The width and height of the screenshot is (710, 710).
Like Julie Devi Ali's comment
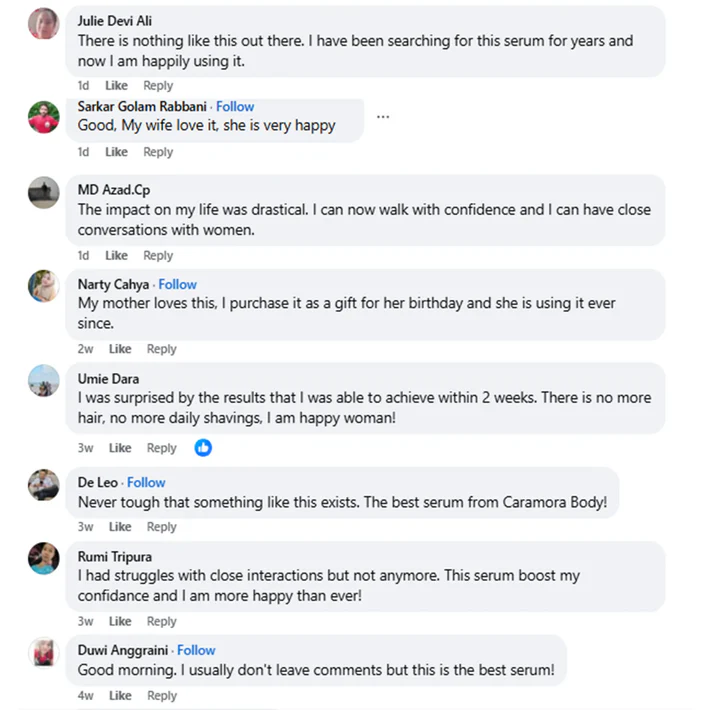pyautogui.click(x=116, y=85)
